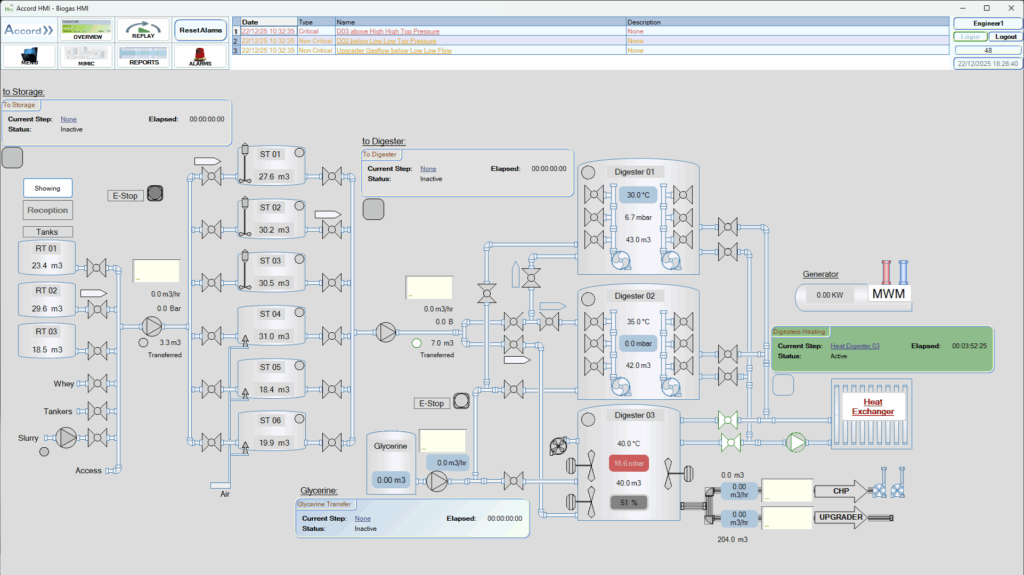Click the green heat exchanger pump
This screenshot has height=575, width=1024.
796,441
